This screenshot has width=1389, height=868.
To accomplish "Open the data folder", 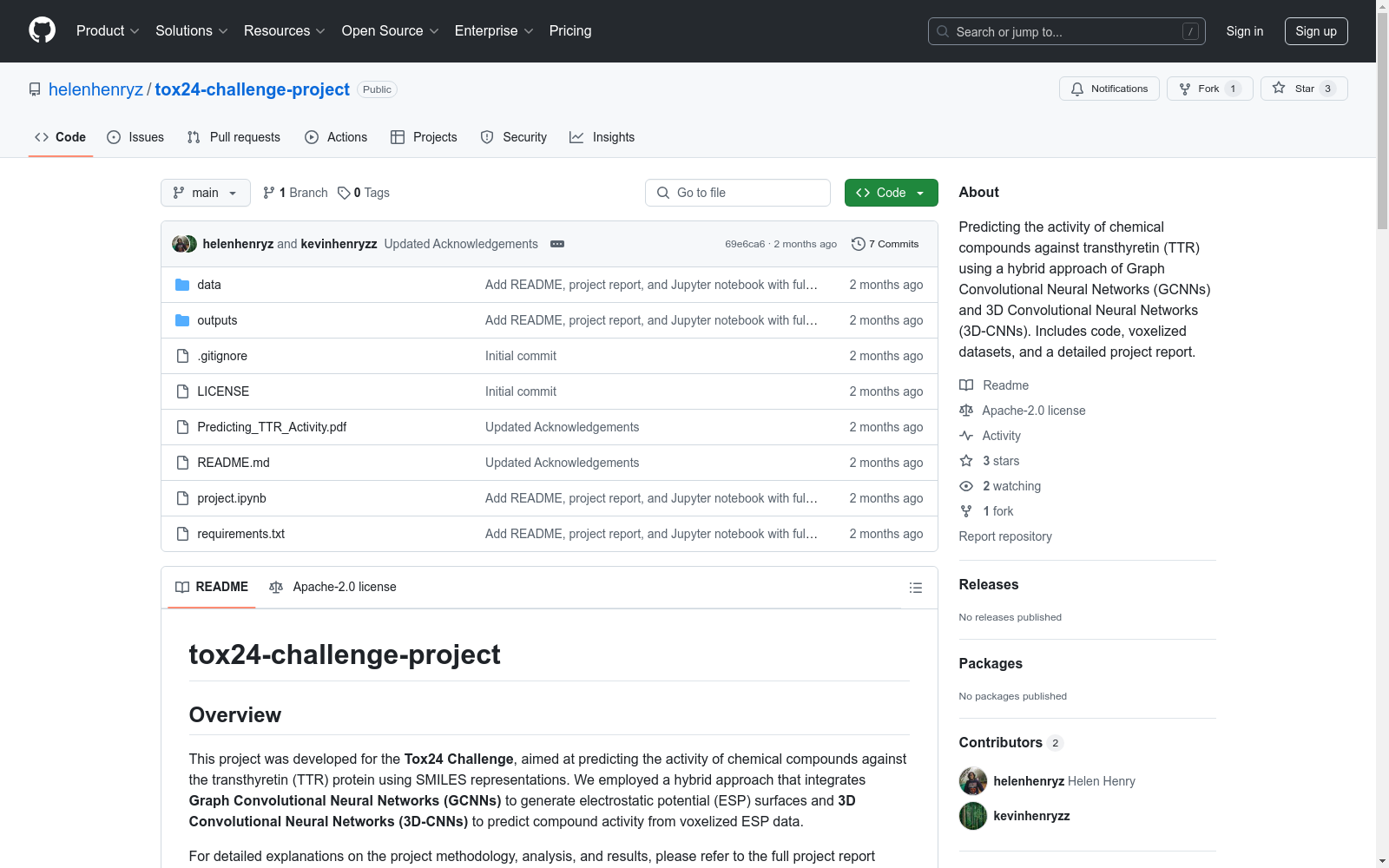I will pos(209,285).
